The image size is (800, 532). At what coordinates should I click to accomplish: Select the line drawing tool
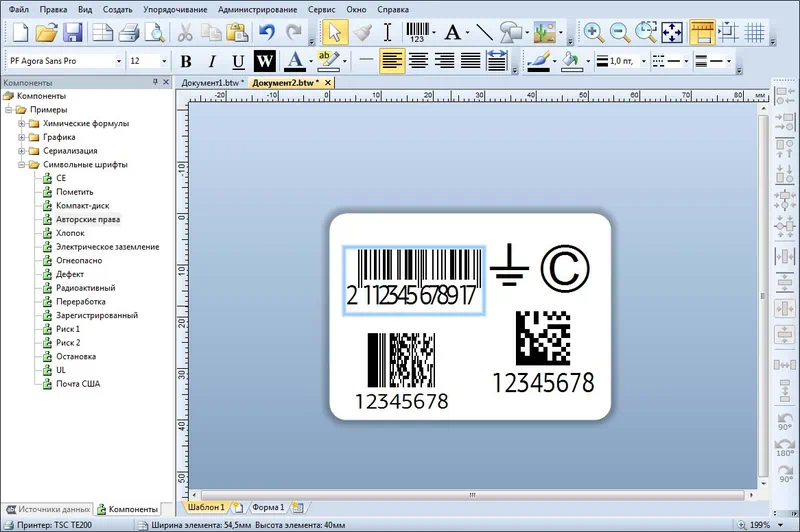[x=484, y=32]
